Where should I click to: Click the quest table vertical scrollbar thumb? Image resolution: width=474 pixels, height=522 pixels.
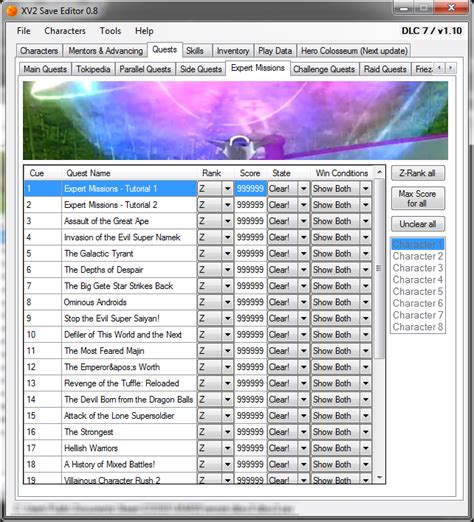click(379, 268)
